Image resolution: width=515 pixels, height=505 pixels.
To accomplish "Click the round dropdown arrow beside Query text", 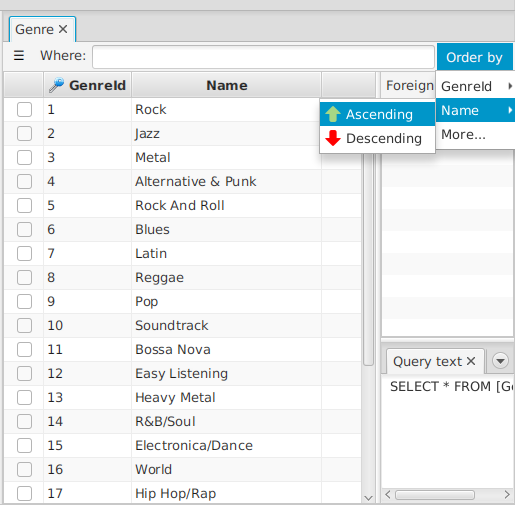I will (x=500, y=361).
